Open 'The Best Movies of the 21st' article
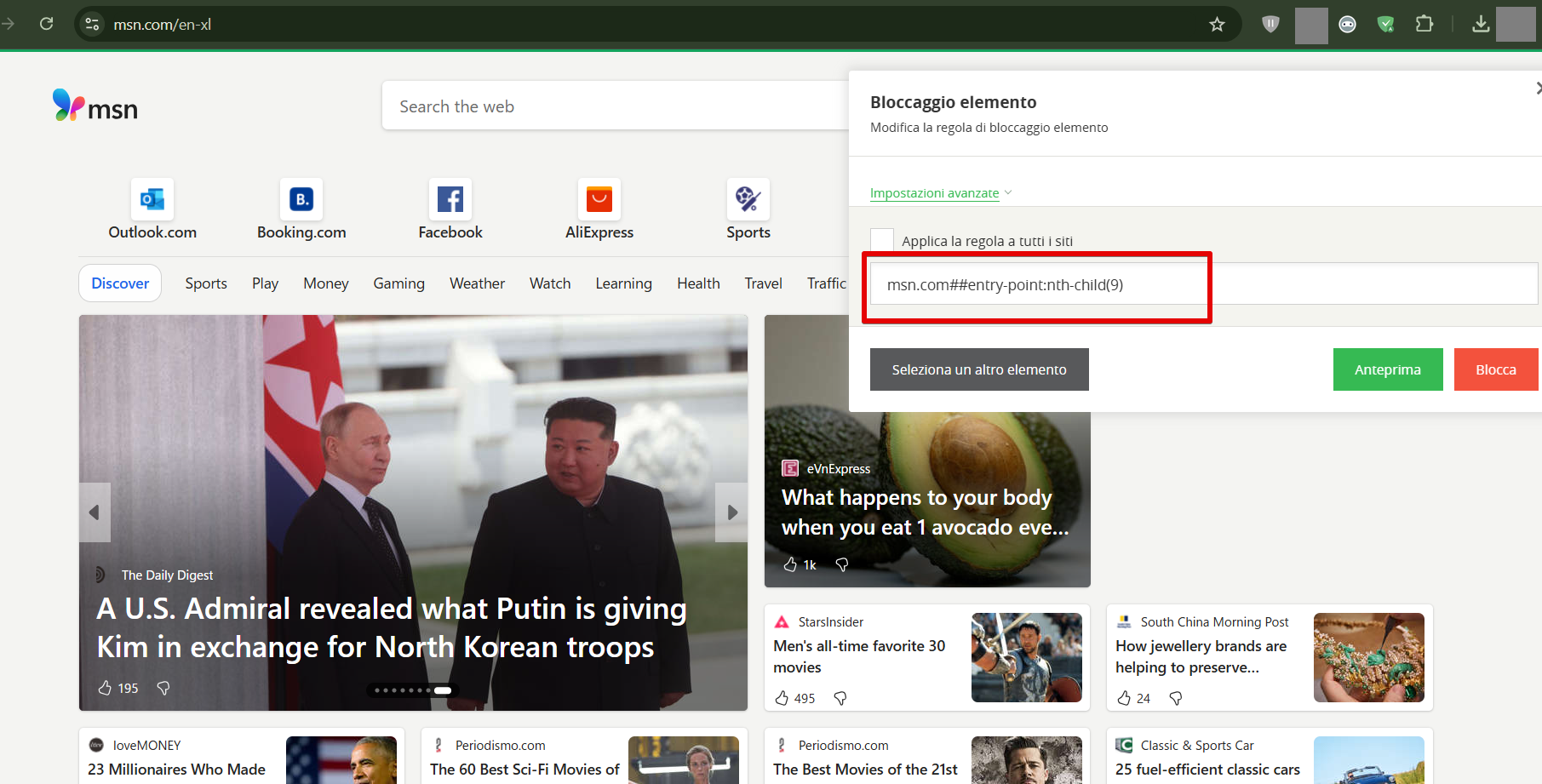1542x784 pixels. pos(865,770)
